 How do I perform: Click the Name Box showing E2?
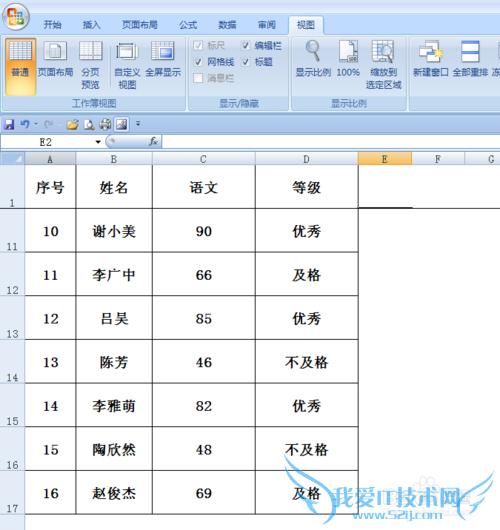pos(46,142)
